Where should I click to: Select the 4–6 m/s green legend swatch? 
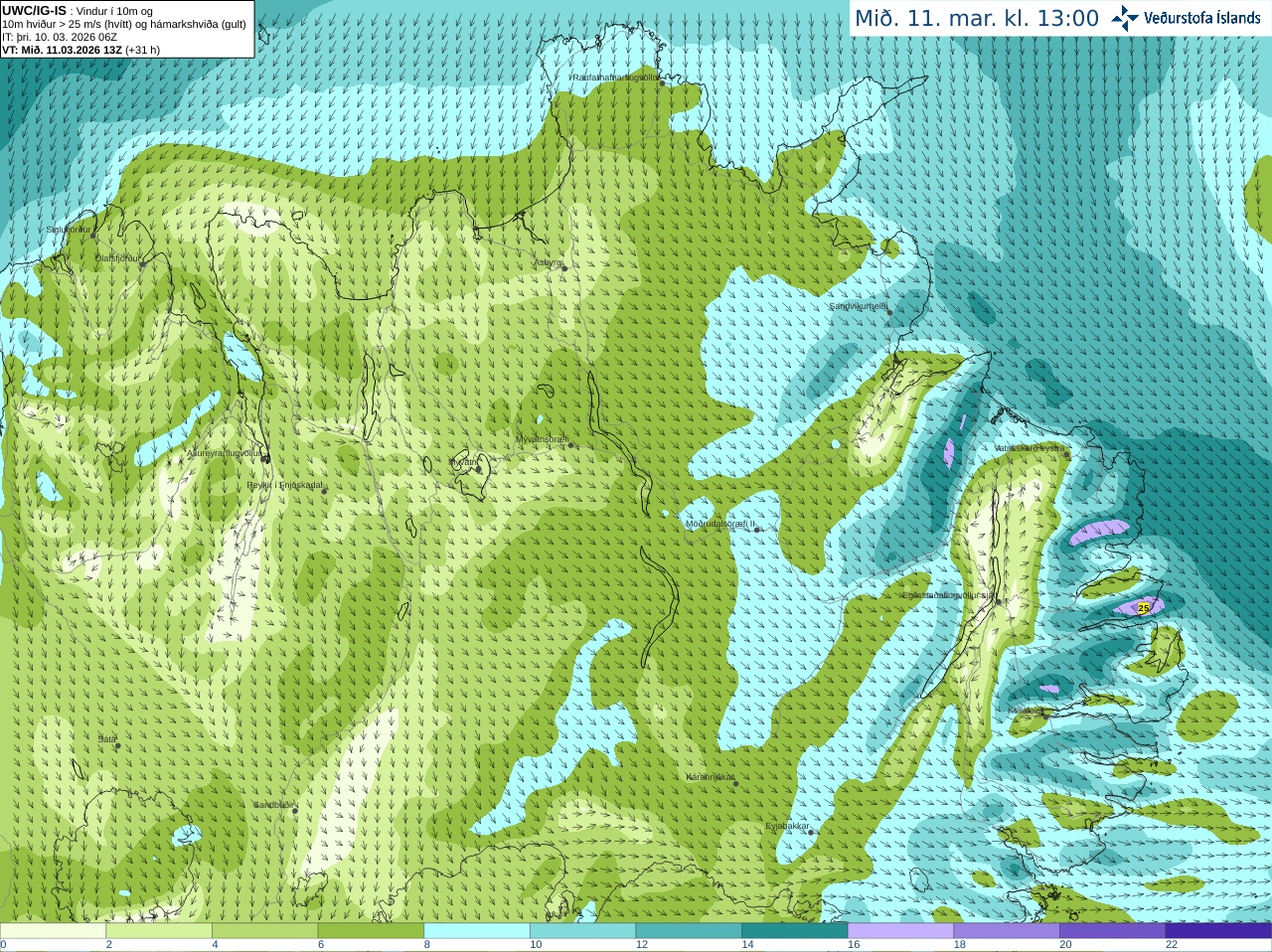(x=264, y=931)
